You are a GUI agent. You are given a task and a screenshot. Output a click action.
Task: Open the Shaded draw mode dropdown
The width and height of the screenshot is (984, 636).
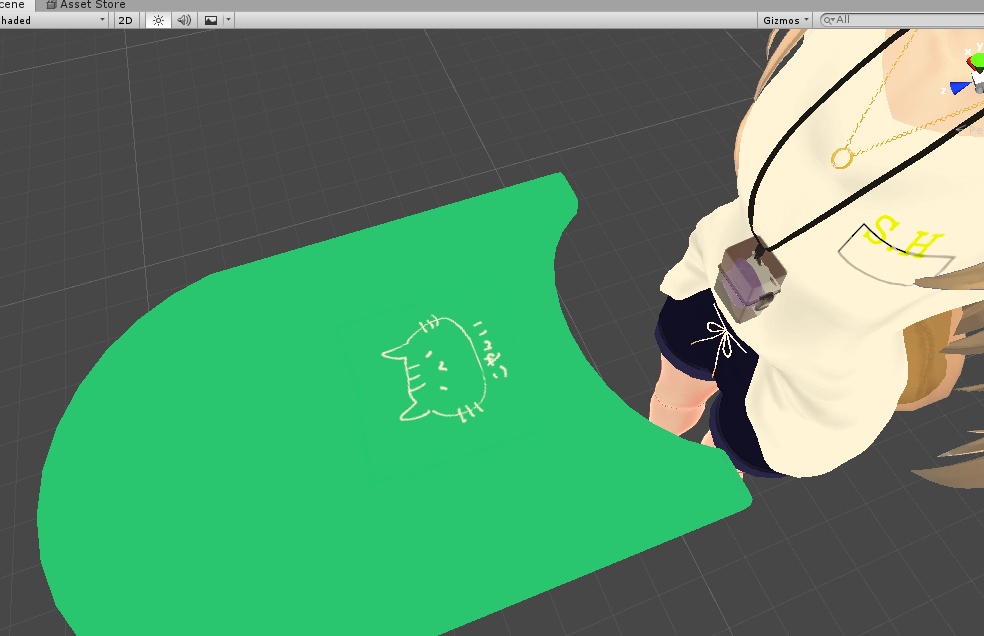coord(53,20)
